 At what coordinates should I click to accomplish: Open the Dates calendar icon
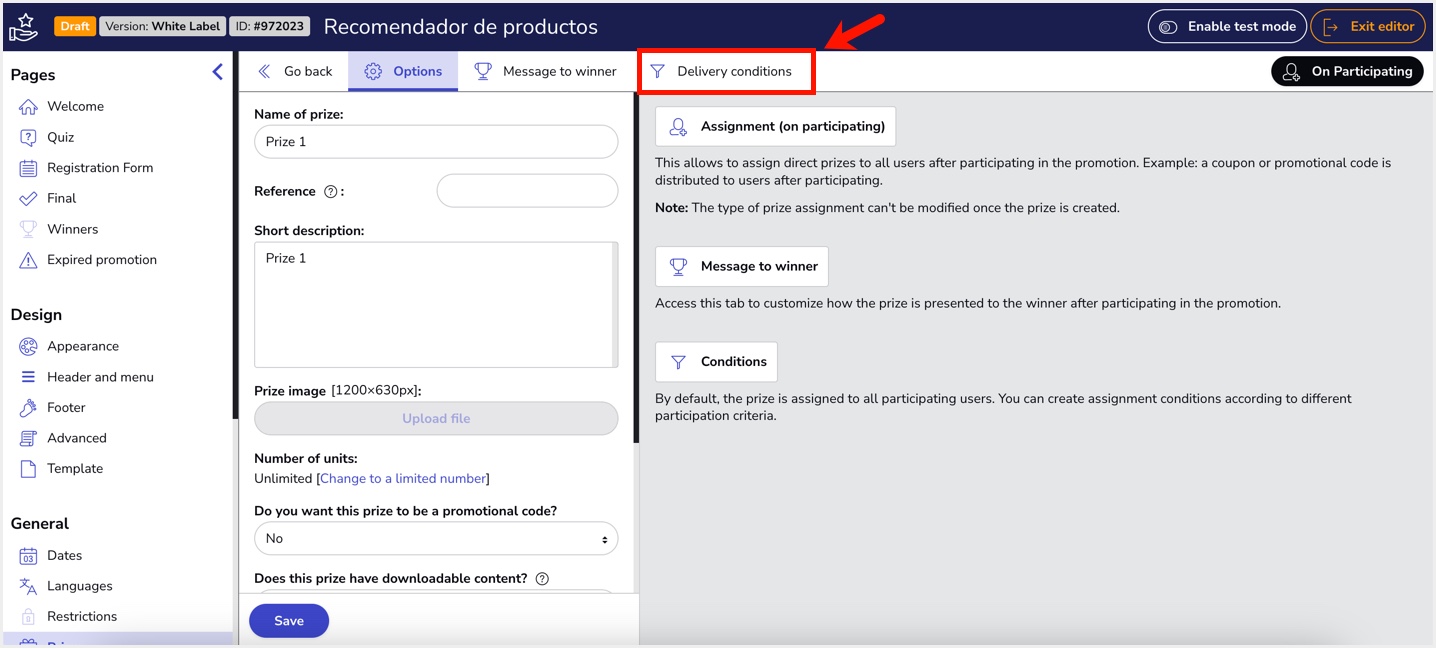pyautogui.click(x=29, y=555)
